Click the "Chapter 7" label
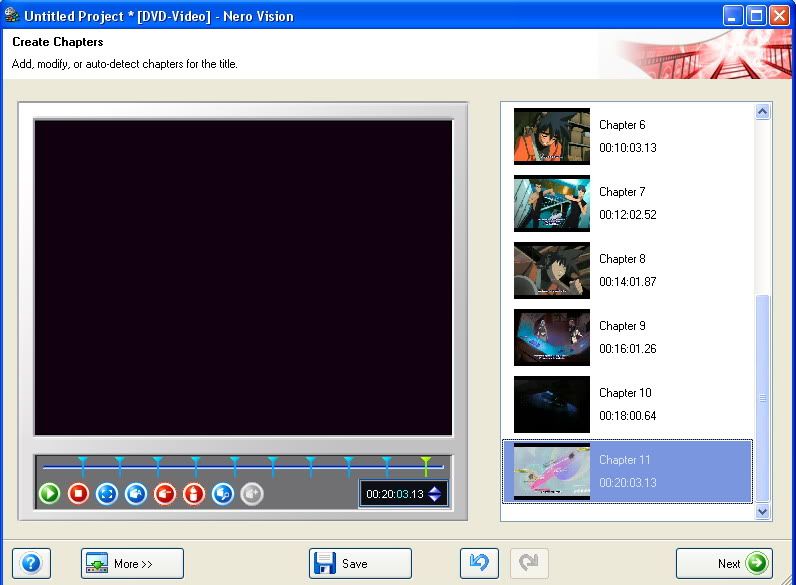The image size is (796, 585). click(x=622, y=192)
